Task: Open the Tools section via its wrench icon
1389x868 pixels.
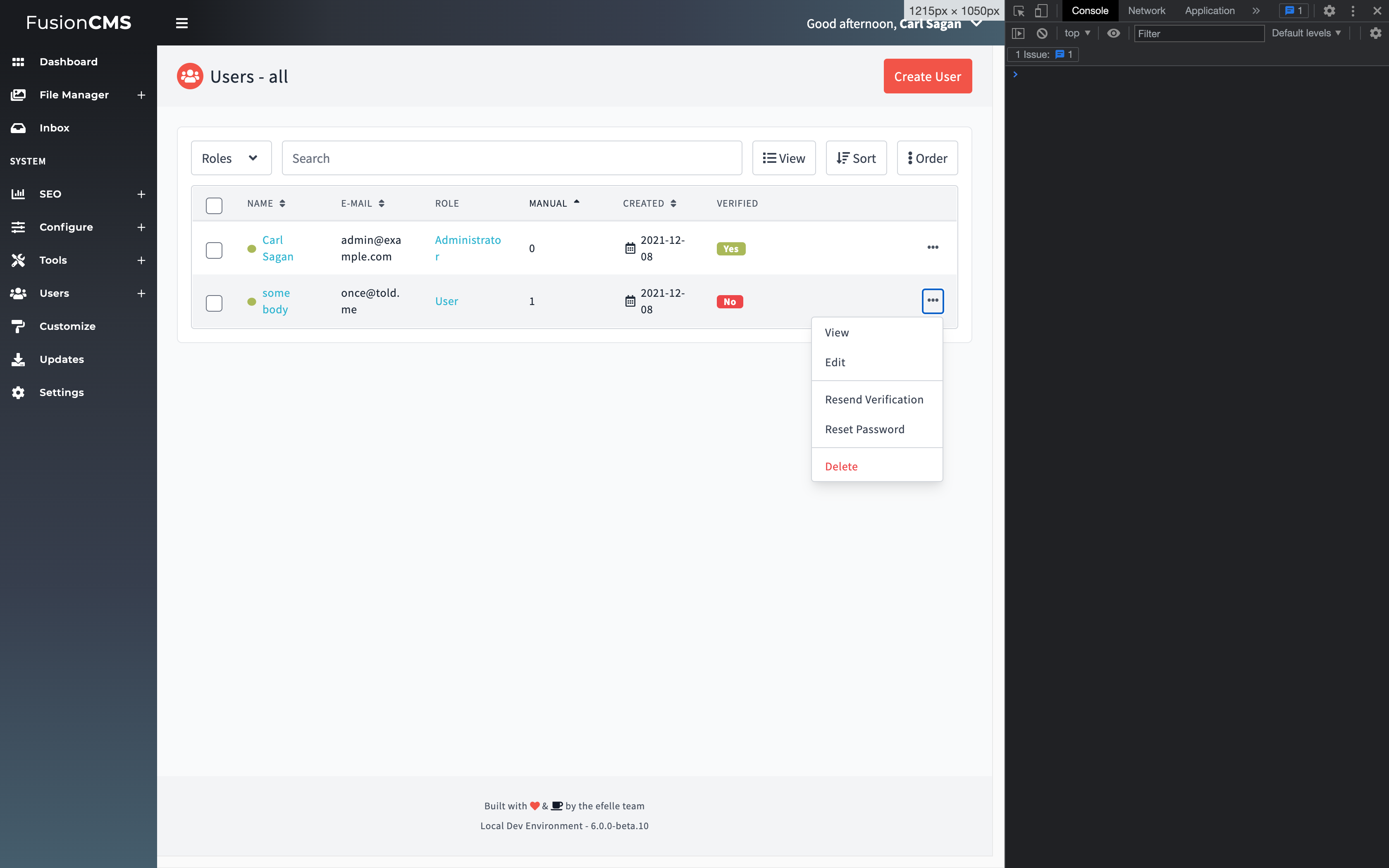Action: click(x=18, y=260)
